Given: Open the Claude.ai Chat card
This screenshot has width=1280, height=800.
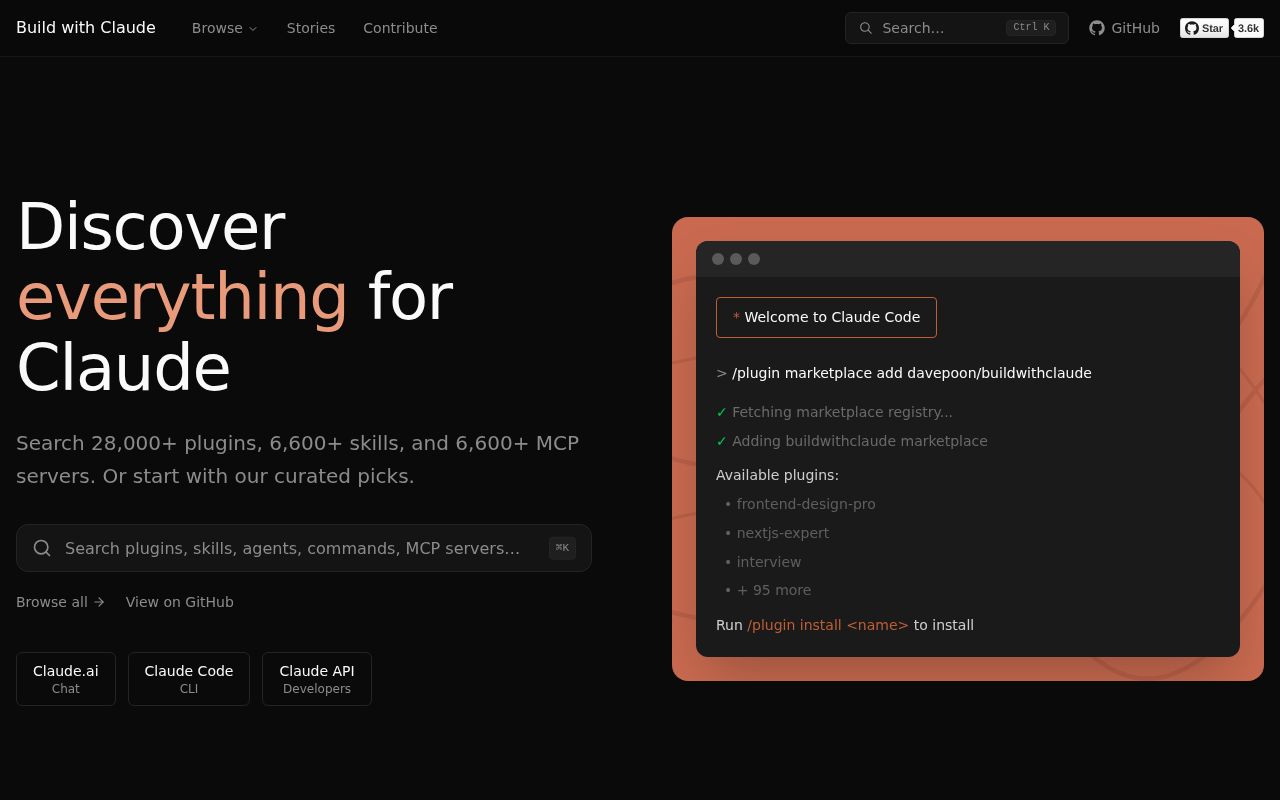Looking at the screenshot, I should pyautogui.click(x=66, y=679).
